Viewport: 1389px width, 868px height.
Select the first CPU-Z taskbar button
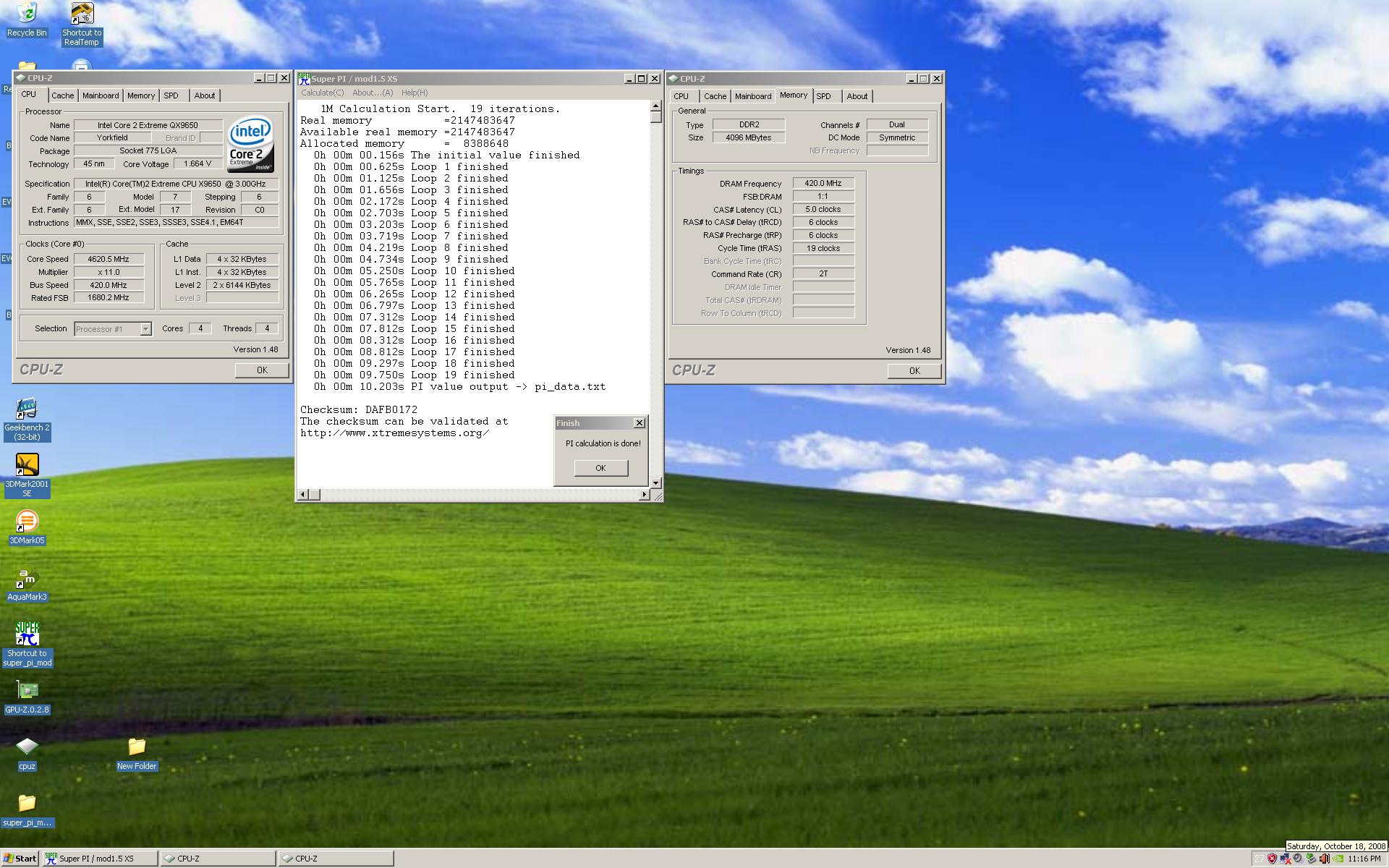coord(218,859)
